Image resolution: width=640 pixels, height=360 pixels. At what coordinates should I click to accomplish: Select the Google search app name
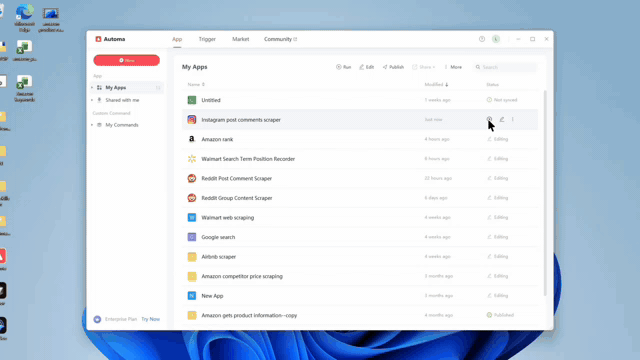(218, 237)
